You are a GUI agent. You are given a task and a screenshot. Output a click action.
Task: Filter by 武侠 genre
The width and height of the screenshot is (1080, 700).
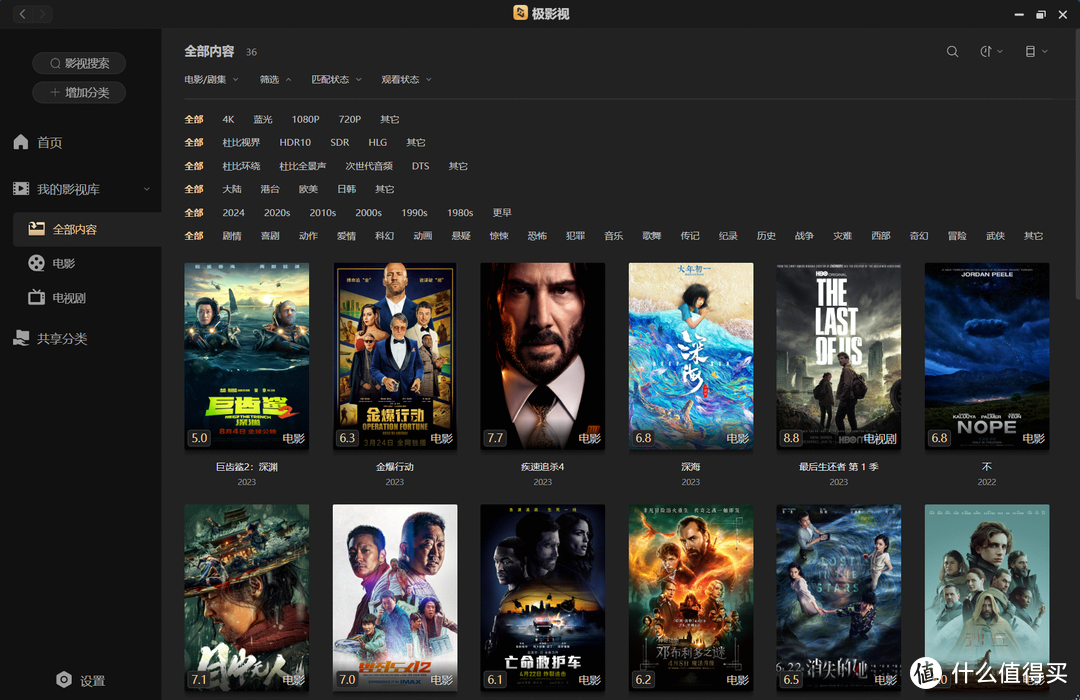pos(995,236)
